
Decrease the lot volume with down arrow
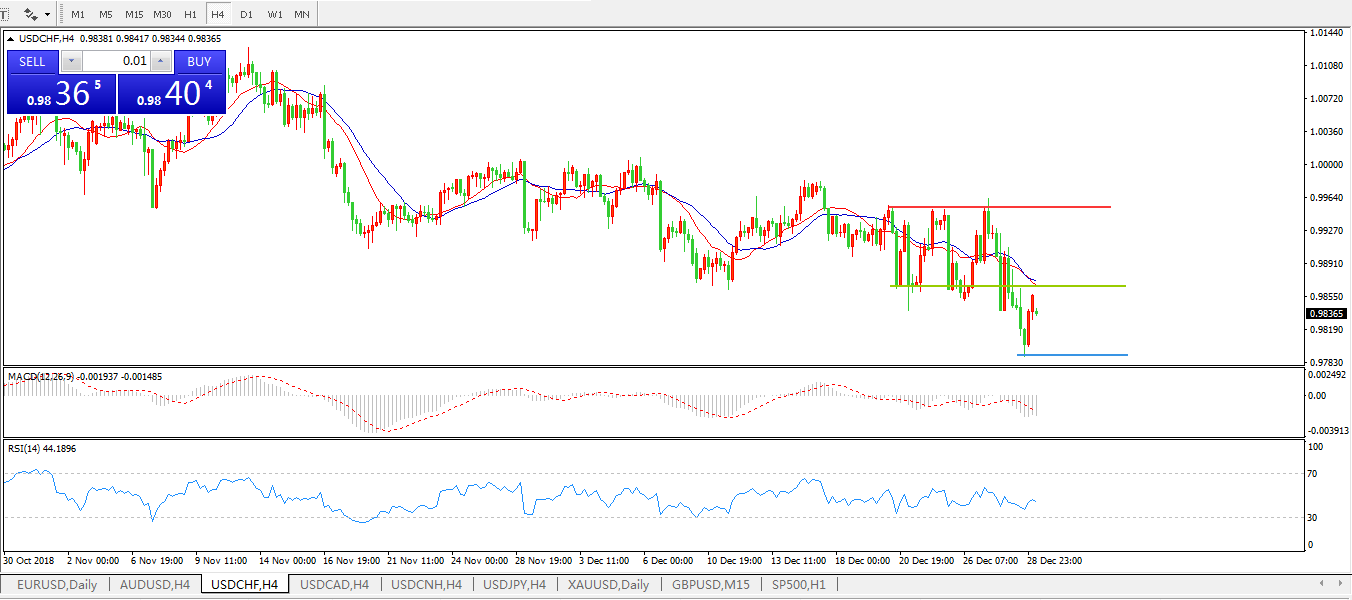pyautogui.click(x=71, y=61)
